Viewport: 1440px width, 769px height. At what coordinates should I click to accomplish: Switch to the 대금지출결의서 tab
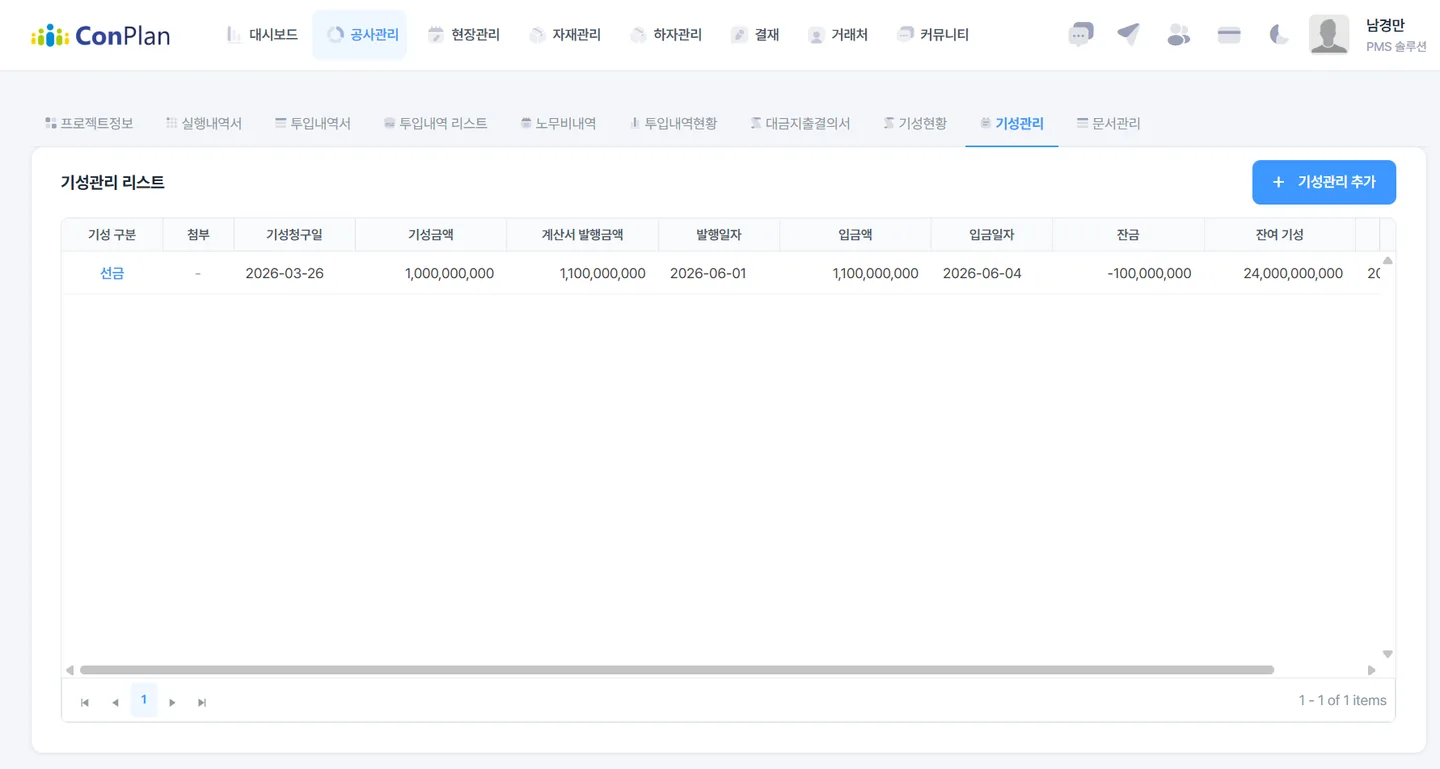click(x=800, y=124)
